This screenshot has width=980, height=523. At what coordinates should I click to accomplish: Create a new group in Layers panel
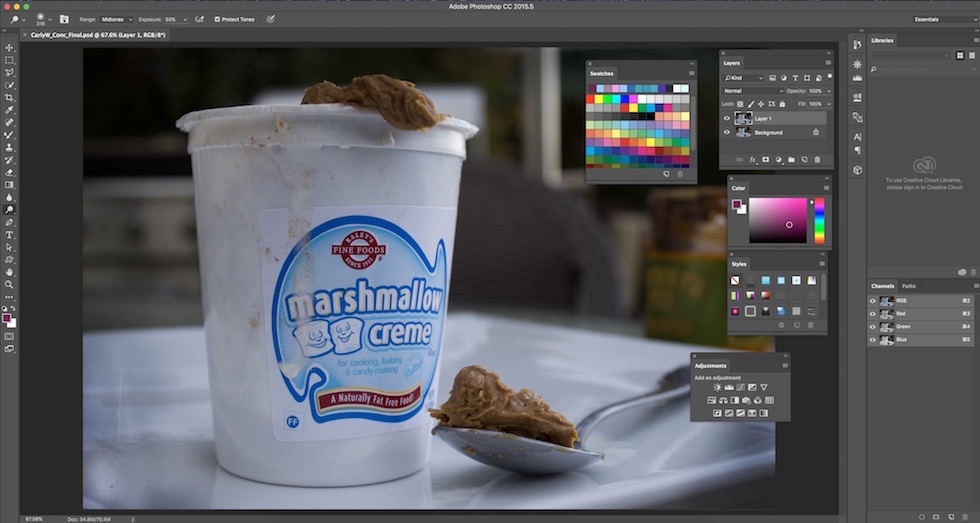791,160
